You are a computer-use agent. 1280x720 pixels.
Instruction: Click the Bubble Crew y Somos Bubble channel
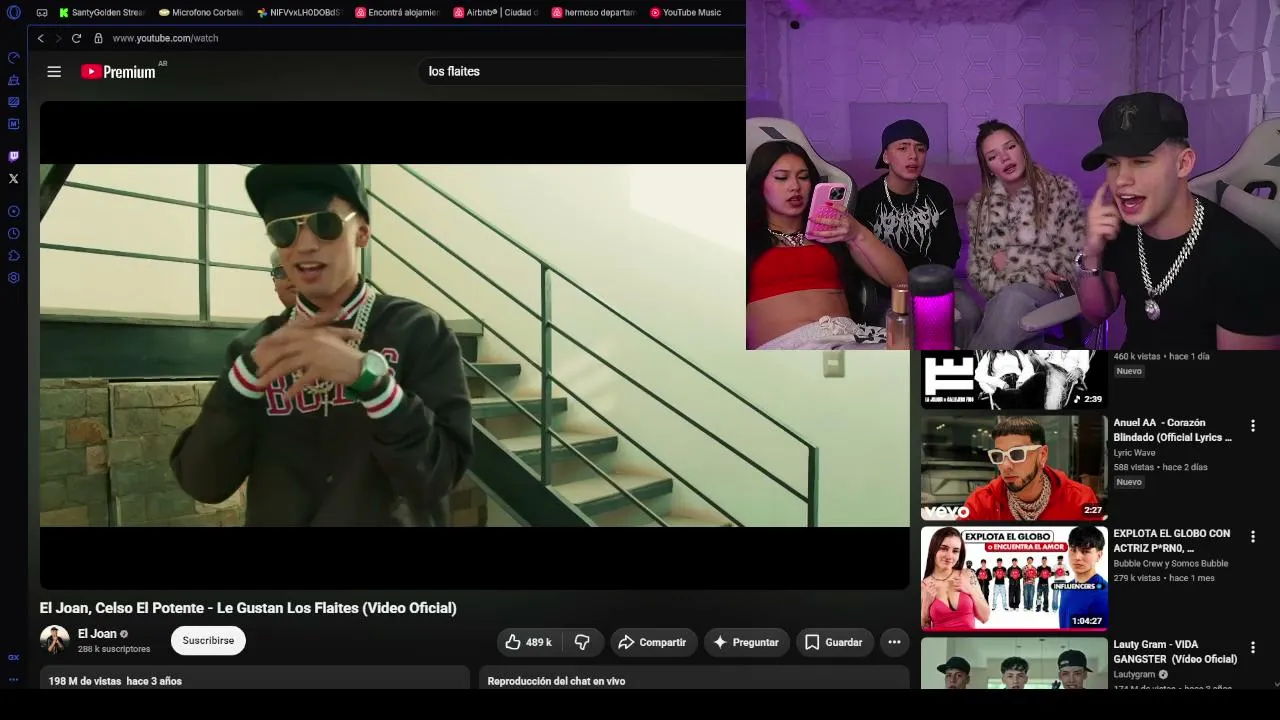pos(1171,564)
